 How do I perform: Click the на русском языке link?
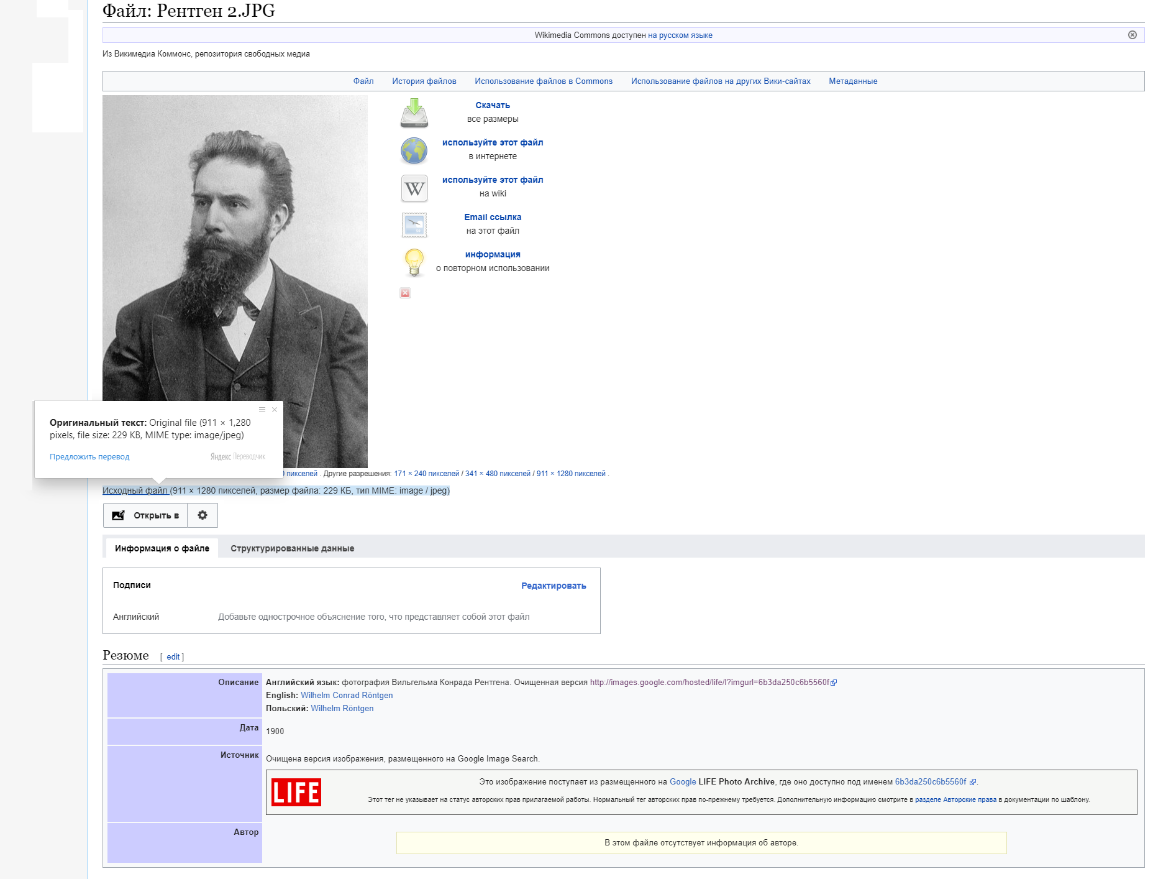680,35
